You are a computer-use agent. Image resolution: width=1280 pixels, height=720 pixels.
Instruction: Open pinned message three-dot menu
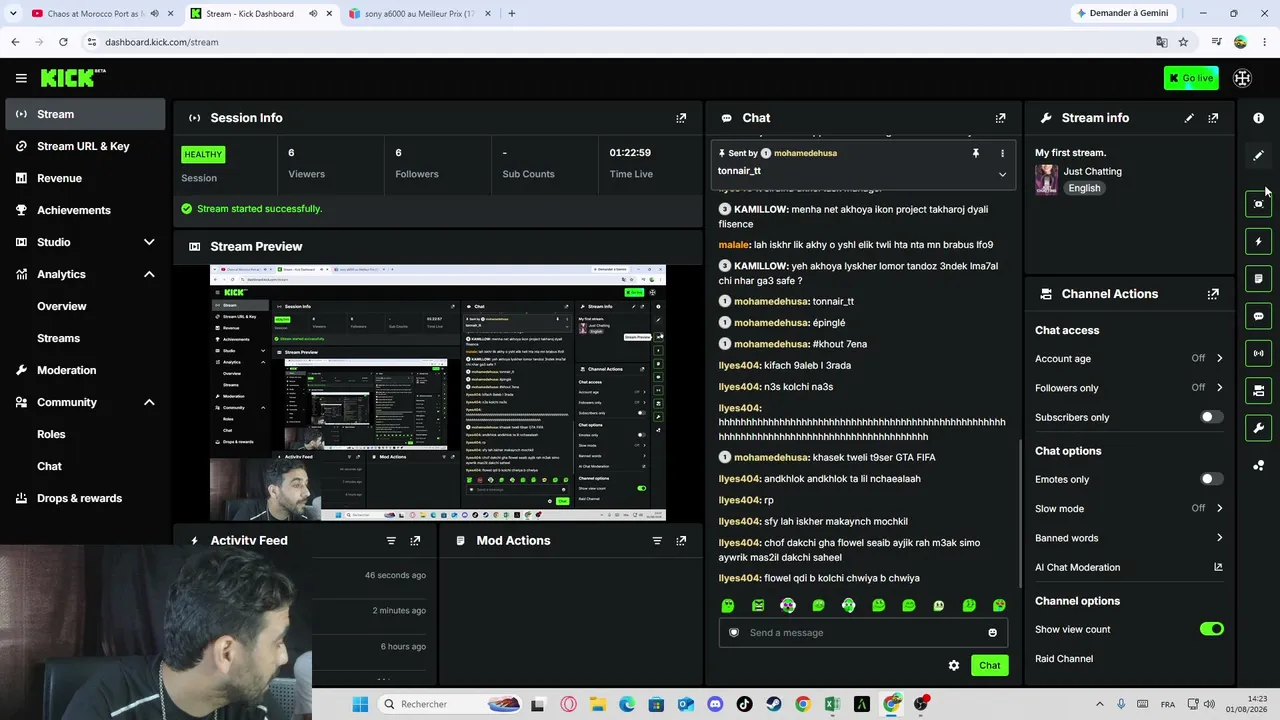click(1002, 153)
